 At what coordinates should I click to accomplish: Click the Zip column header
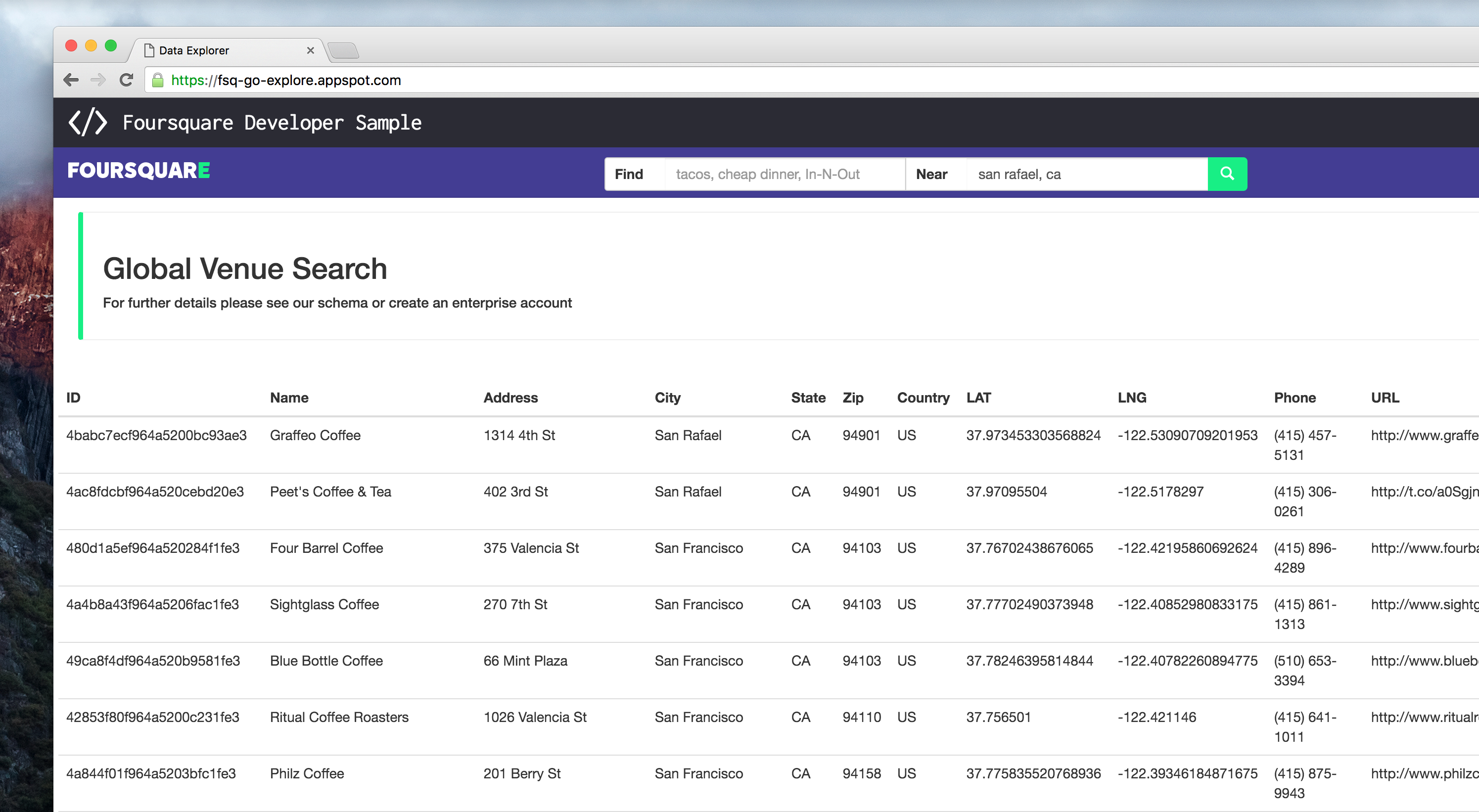853,398
